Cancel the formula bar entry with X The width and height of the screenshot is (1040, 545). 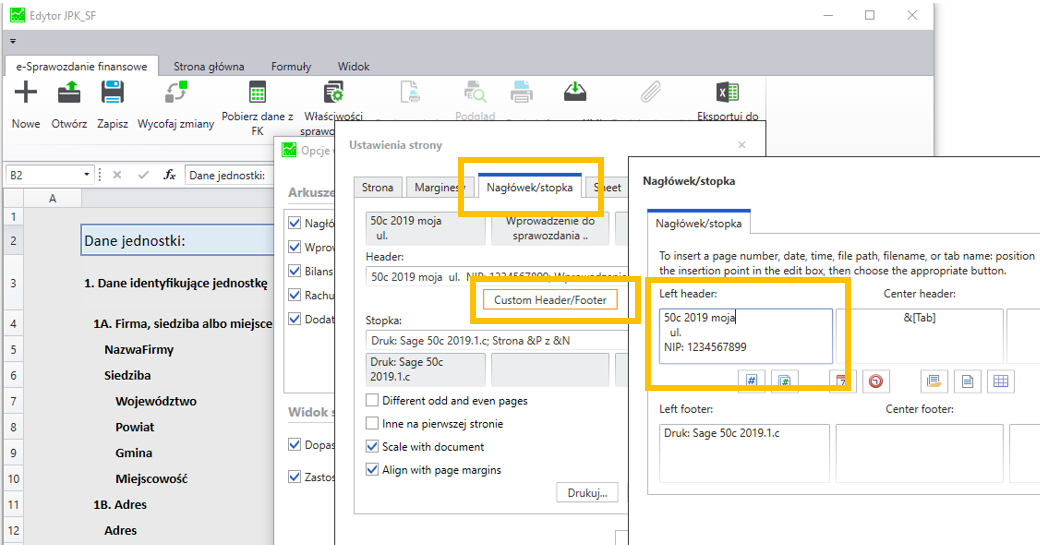click(117, 175)
